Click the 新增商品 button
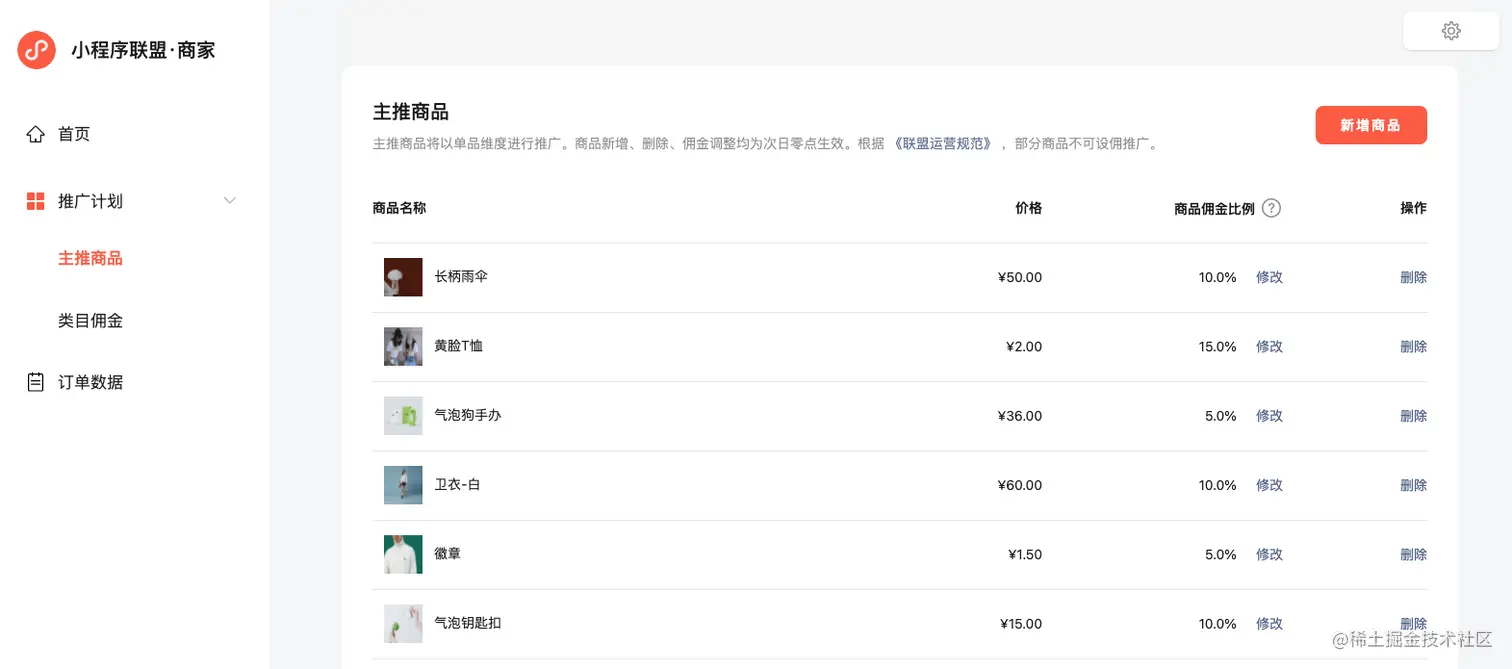The width and height of the screenshot is (1512, 669). (x=1371, y=124)
